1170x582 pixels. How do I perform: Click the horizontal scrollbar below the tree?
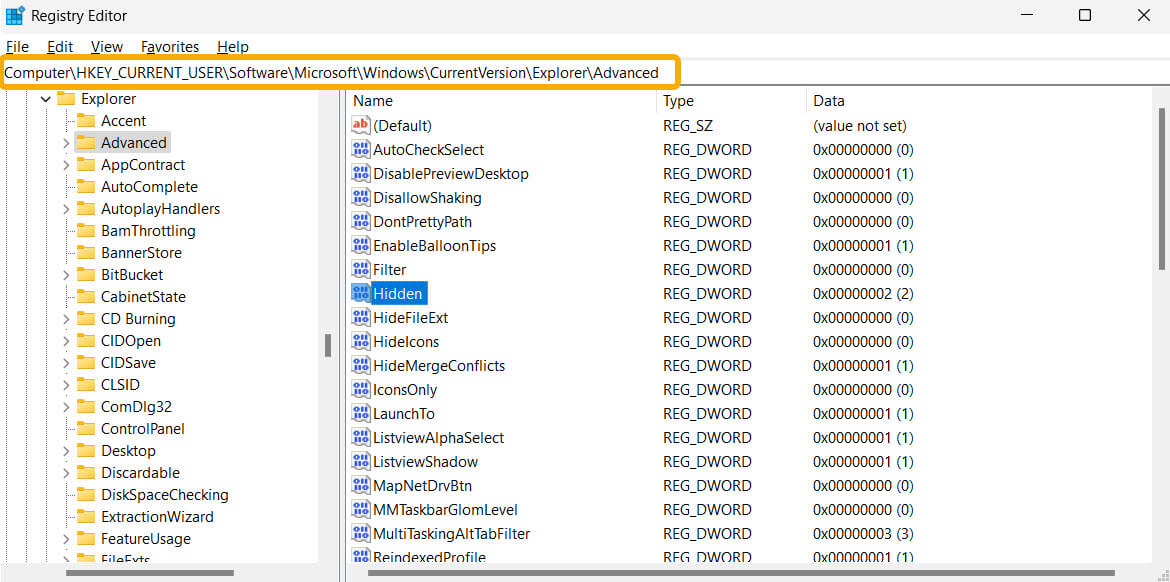[150, 573]
